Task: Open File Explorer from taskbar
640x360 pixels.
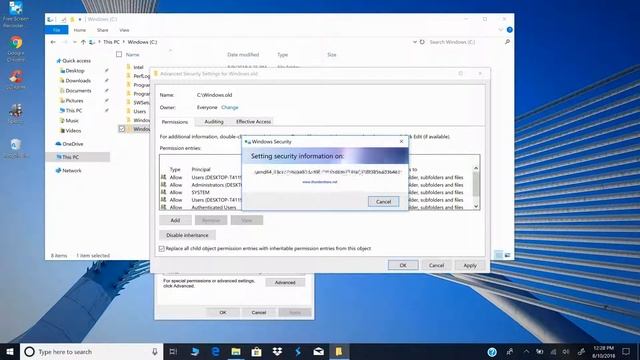Action: [236, 352]
